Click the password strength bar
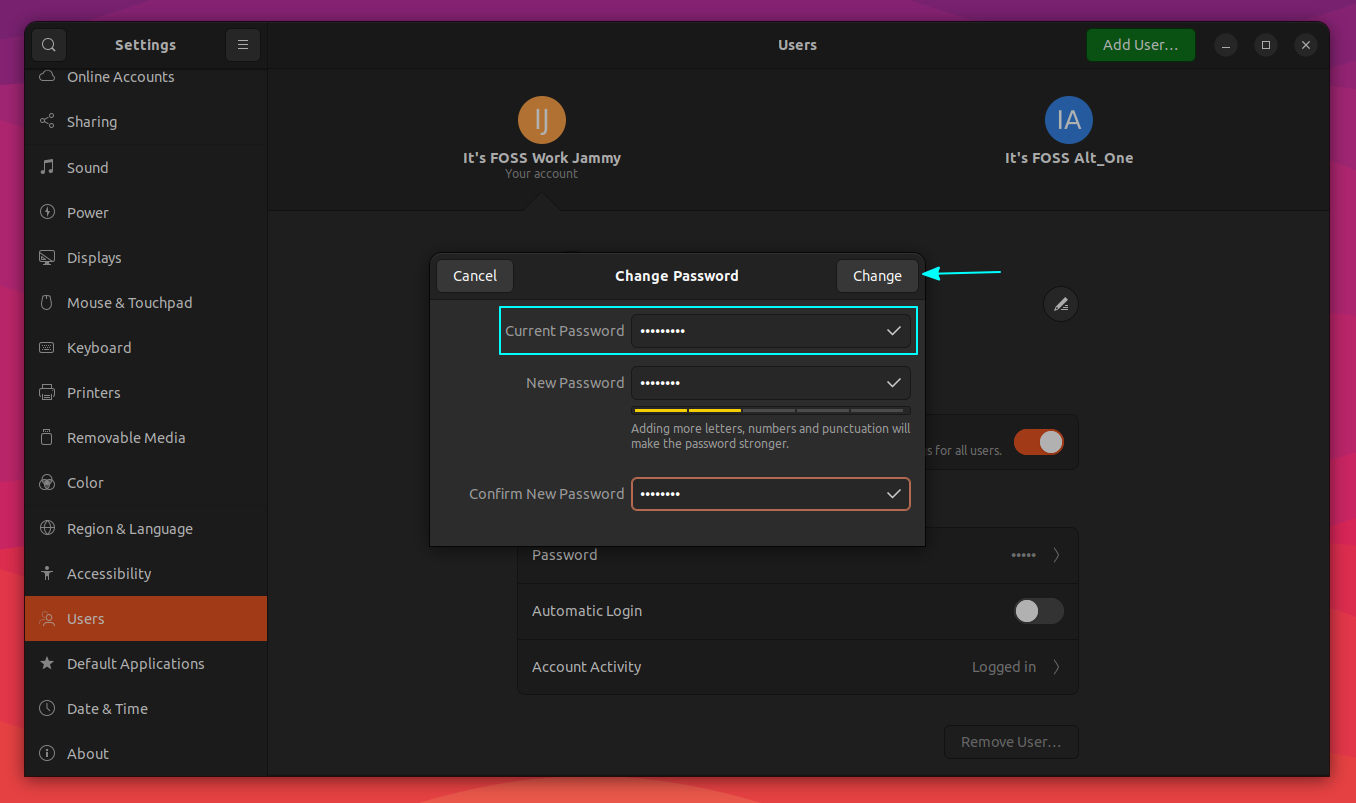Viewport: 1356px width, 803px height. (x=771, y=410)
